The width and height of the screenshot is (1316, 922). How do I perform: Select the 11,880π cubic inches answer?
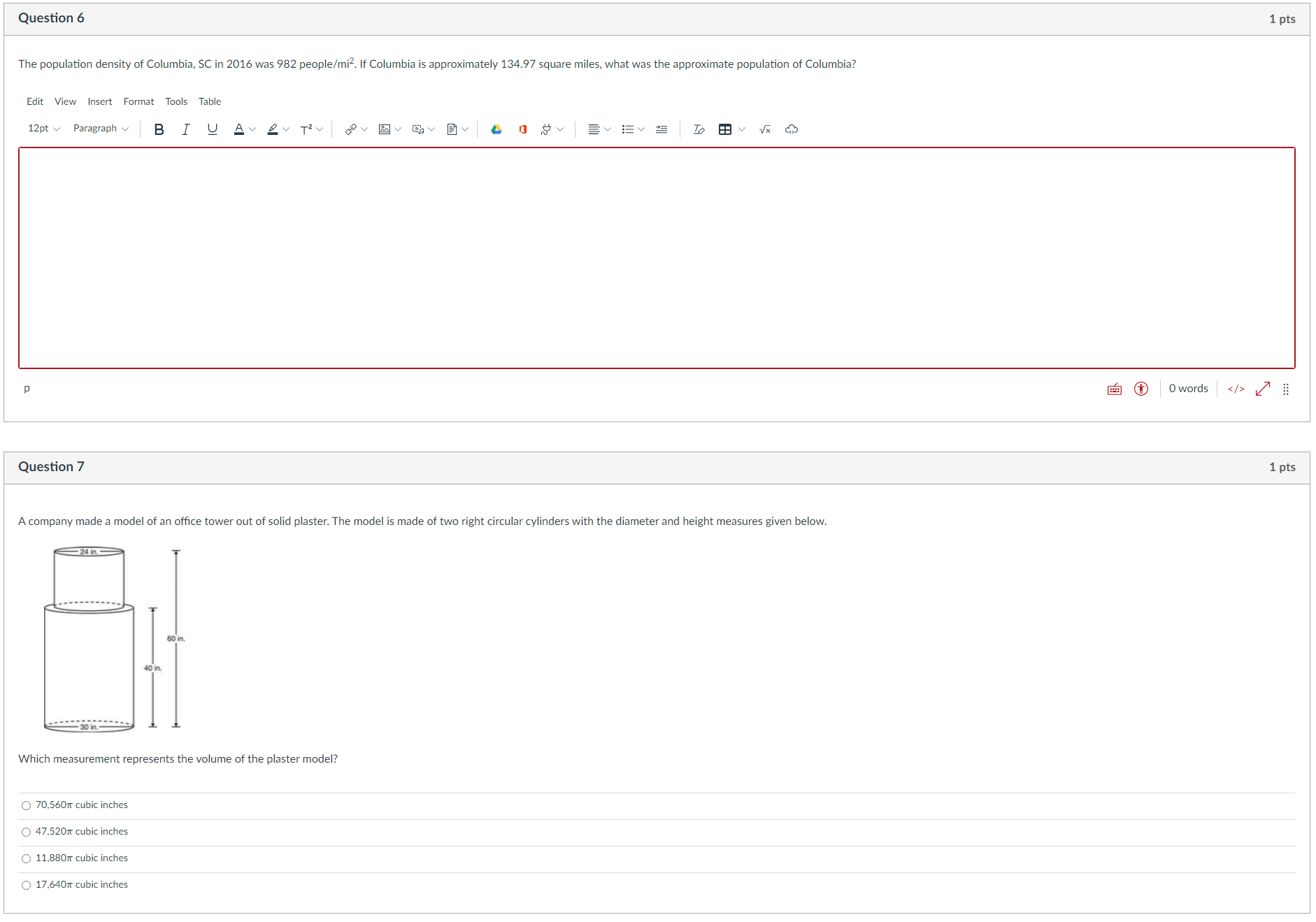(26, 858)
